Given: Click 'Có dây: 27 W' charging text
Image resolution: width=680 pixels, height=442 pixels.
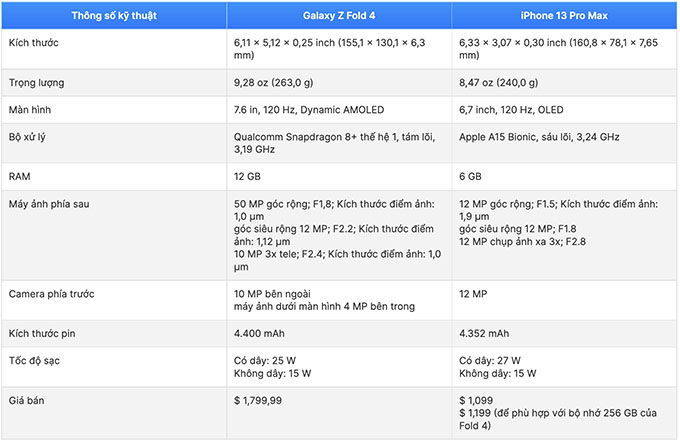Looking at the screenshot, I should click(490, 361).
